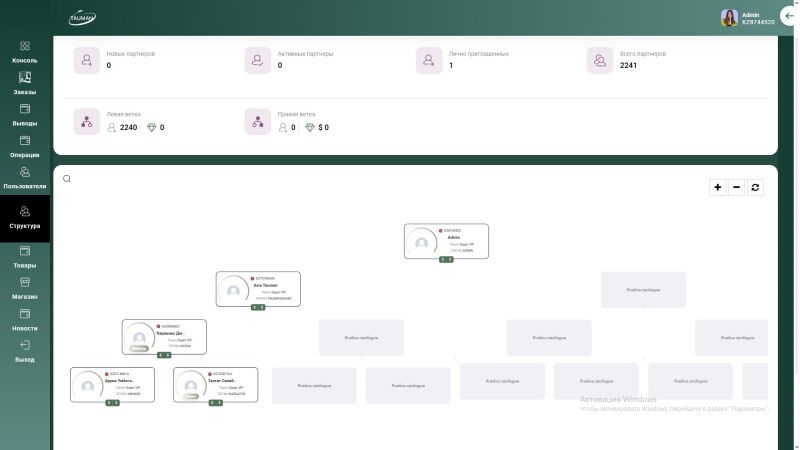Click the TAUMAN logo
Image resolution: width=800 pixels, height=450 pixels.
[82, 17]
